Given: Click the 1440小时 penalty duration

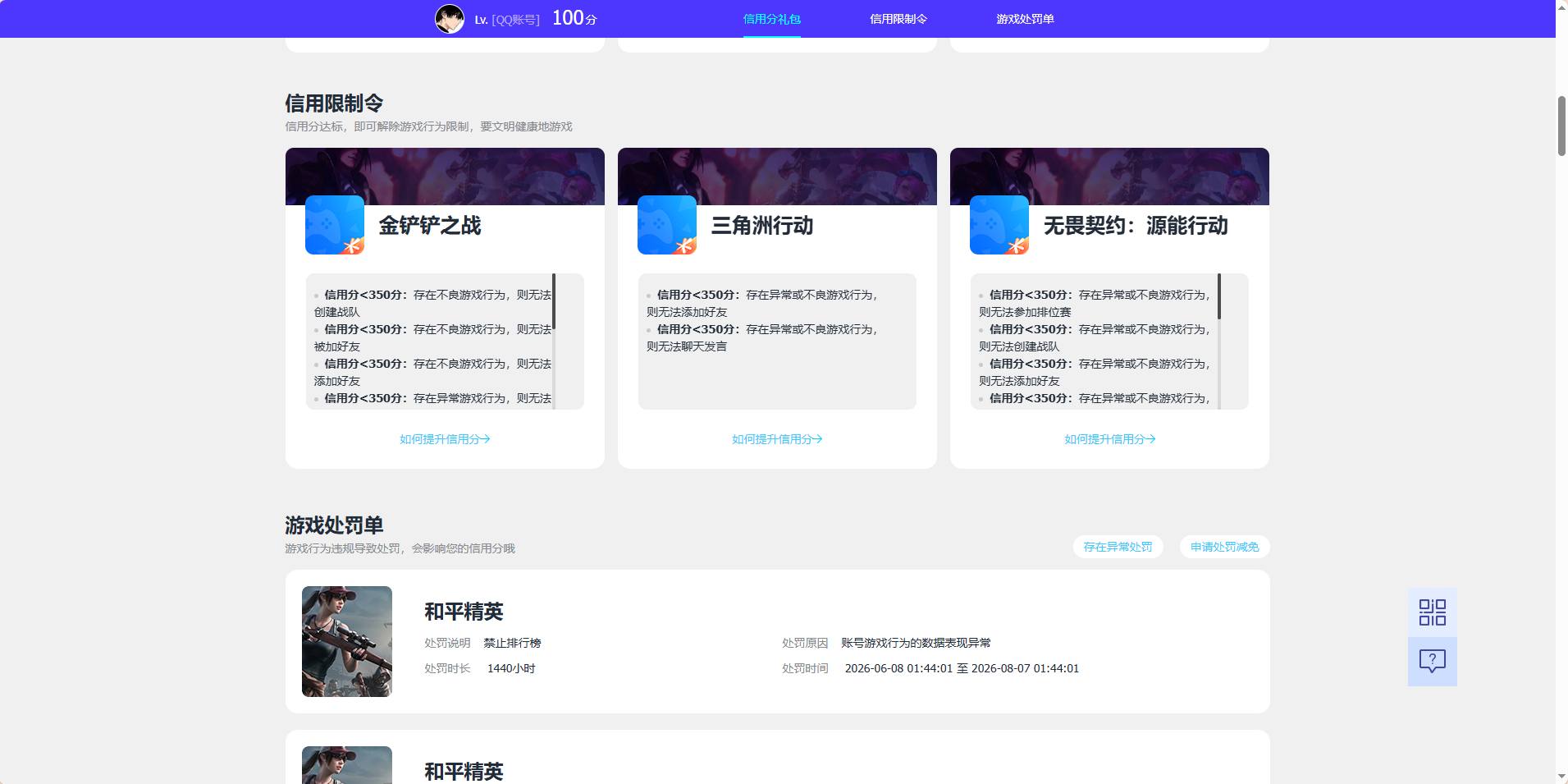Looking at the screenshot, I should 511,668.
